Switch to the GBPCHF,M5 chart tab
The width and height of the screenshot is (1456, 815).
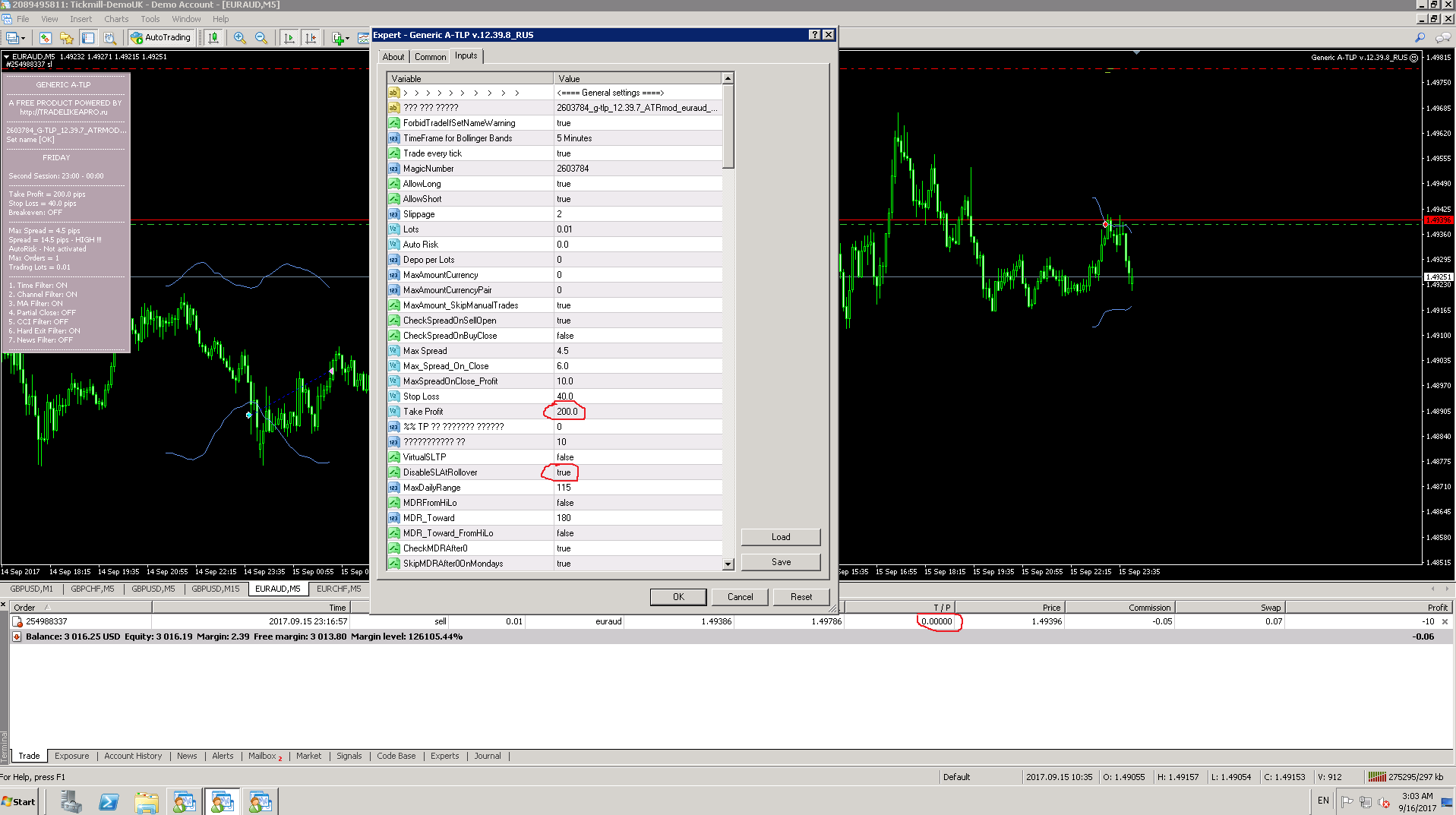pyautogui.click(x=93, y=589)
